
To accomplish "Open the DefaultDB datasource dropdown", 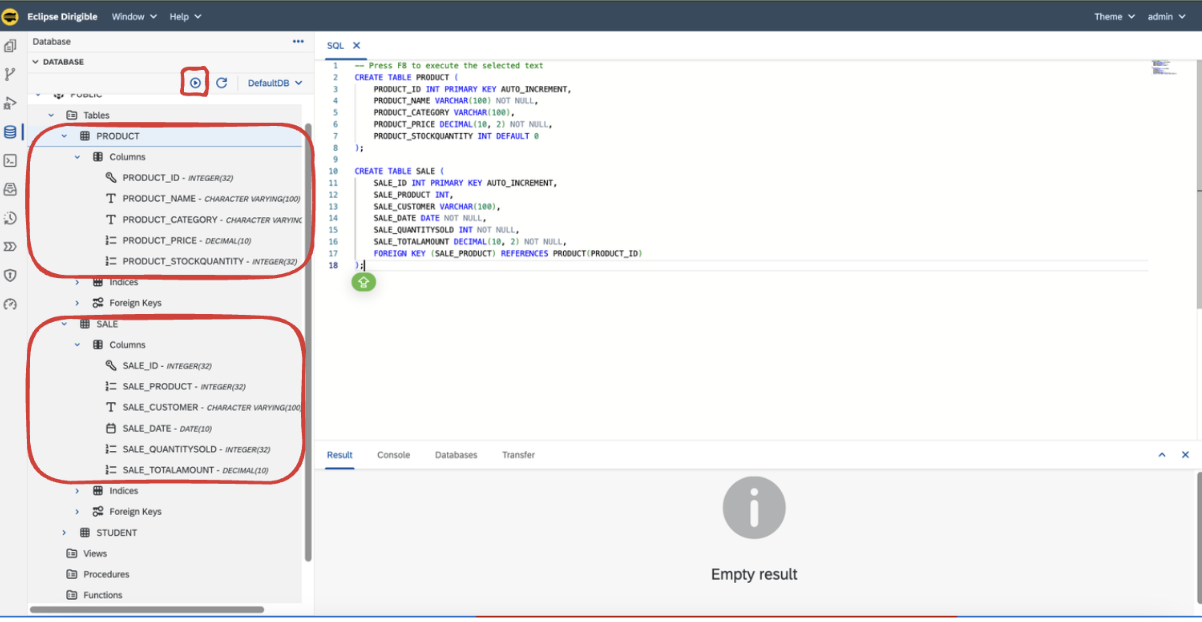I will point(275,83).
